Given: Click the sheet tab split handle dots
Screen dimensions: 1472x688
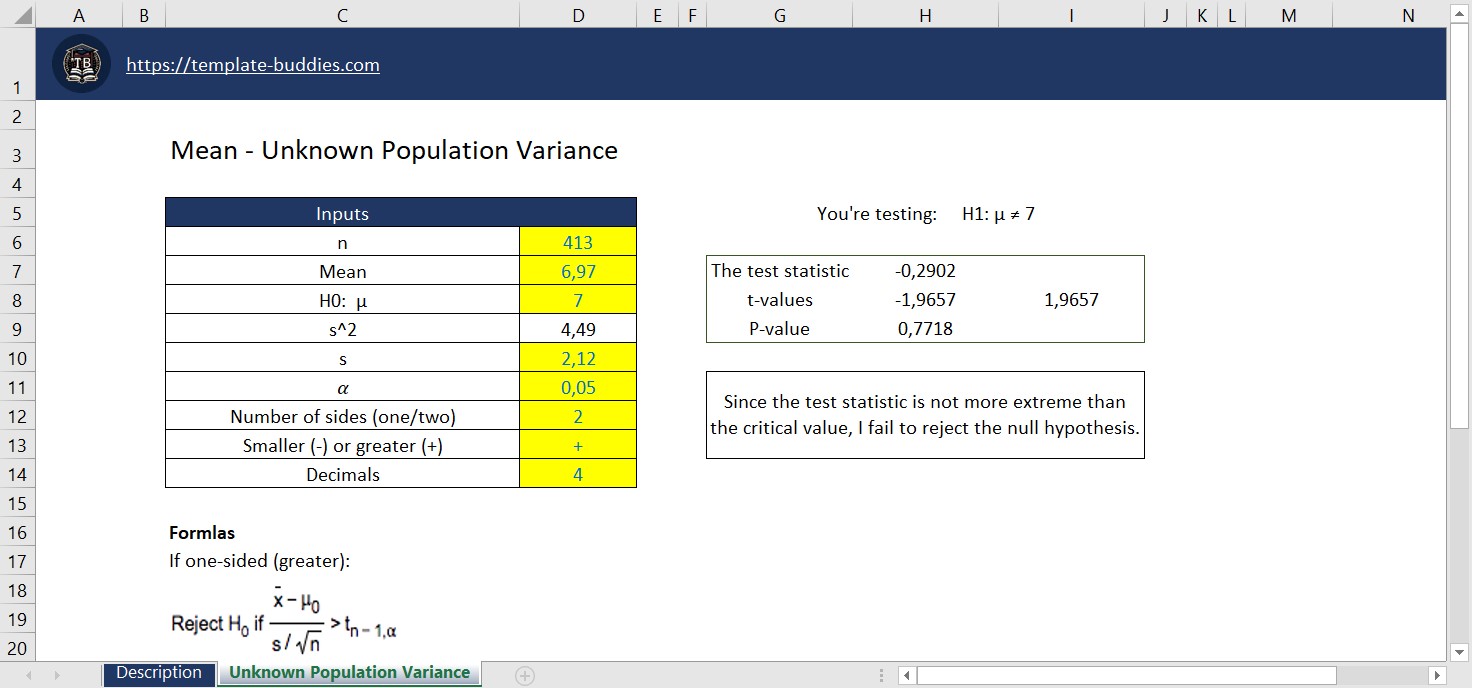Looking at the screenshot, I should [881, 675].
